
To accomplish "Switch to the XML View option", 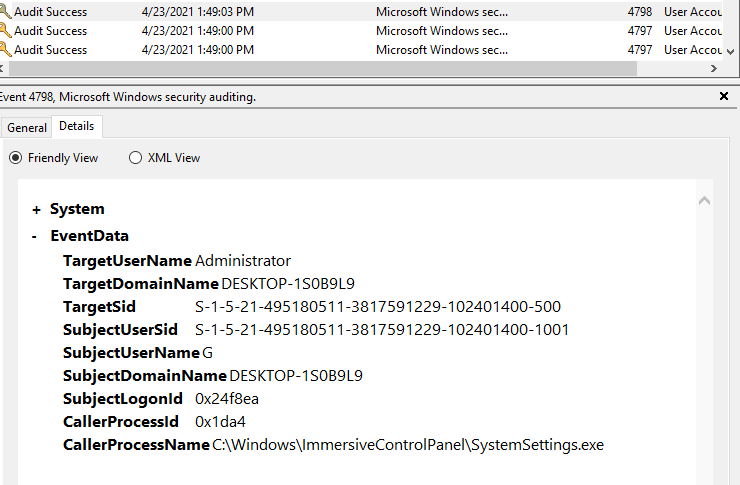I will pos(136,158).
